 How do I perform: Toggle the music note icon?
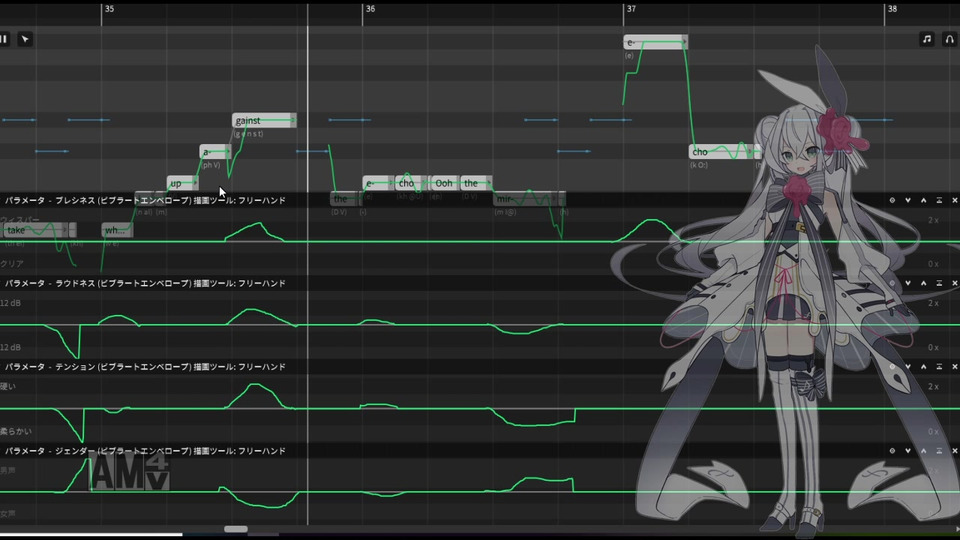click(x=926, y=39)
